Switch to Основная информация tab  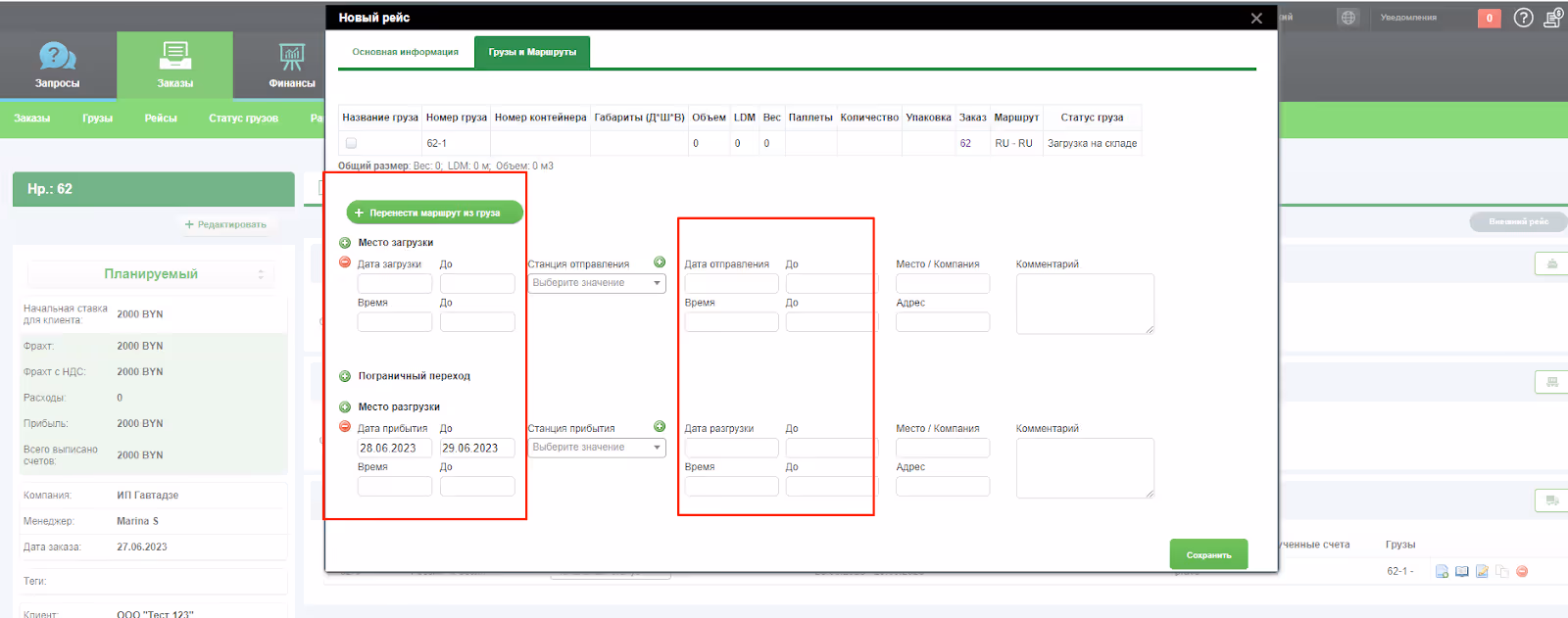(x=406, y=52)
